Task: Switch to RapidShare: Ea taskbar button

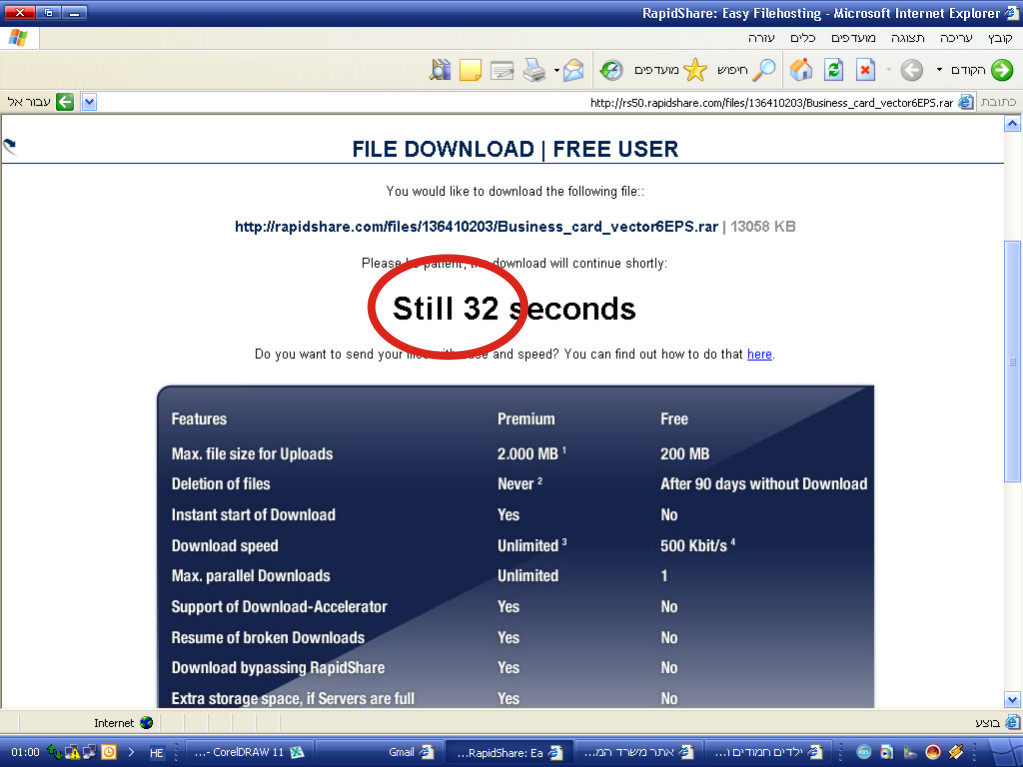Action: click(509, 752)
